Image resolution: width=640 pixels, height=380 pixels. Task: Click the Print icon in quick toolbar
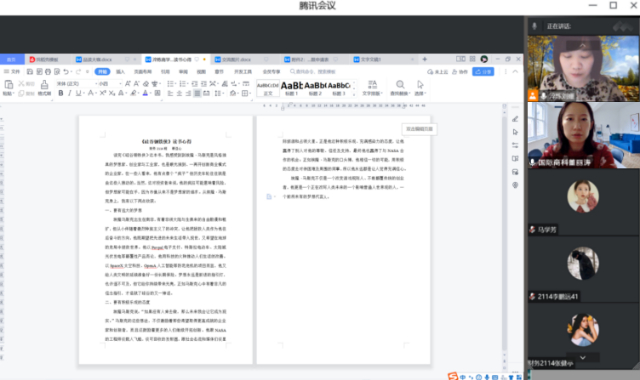[48, 71]
